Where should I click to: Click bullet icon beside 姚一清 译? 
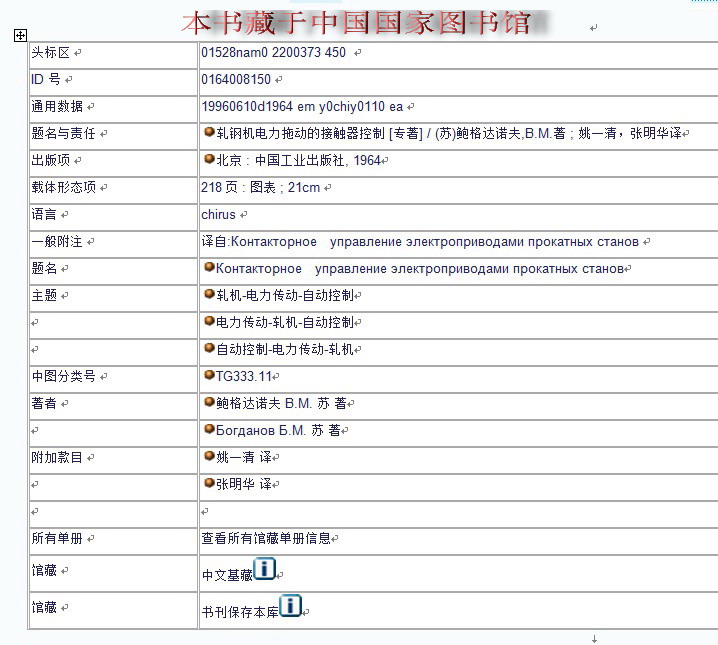pos(209,456)
